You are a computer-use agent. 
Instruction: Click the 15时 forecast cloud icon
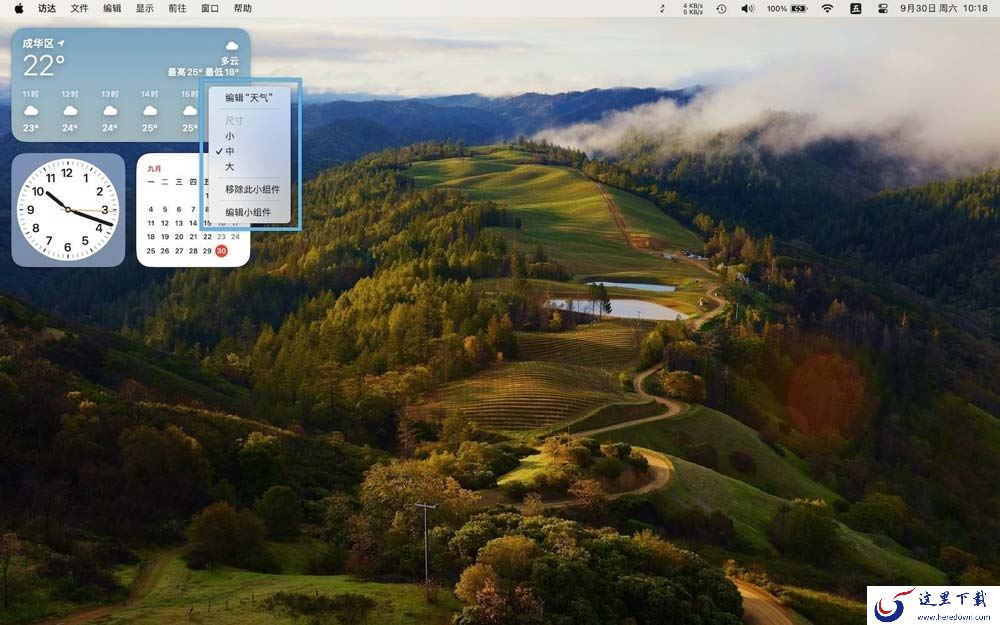point(189,110)
